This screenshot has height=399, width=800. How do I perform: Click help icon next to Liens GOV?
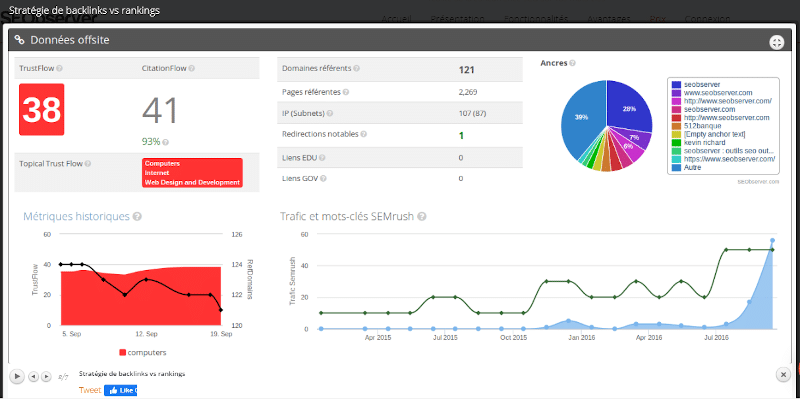coord(323,179)
